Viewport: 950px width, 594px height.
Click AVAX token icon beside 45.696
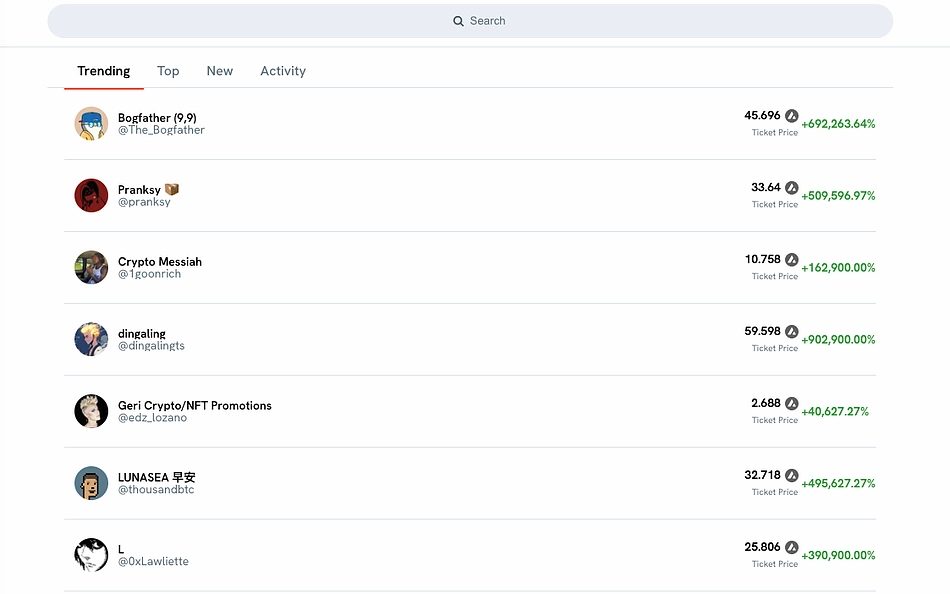coord(791,115)
